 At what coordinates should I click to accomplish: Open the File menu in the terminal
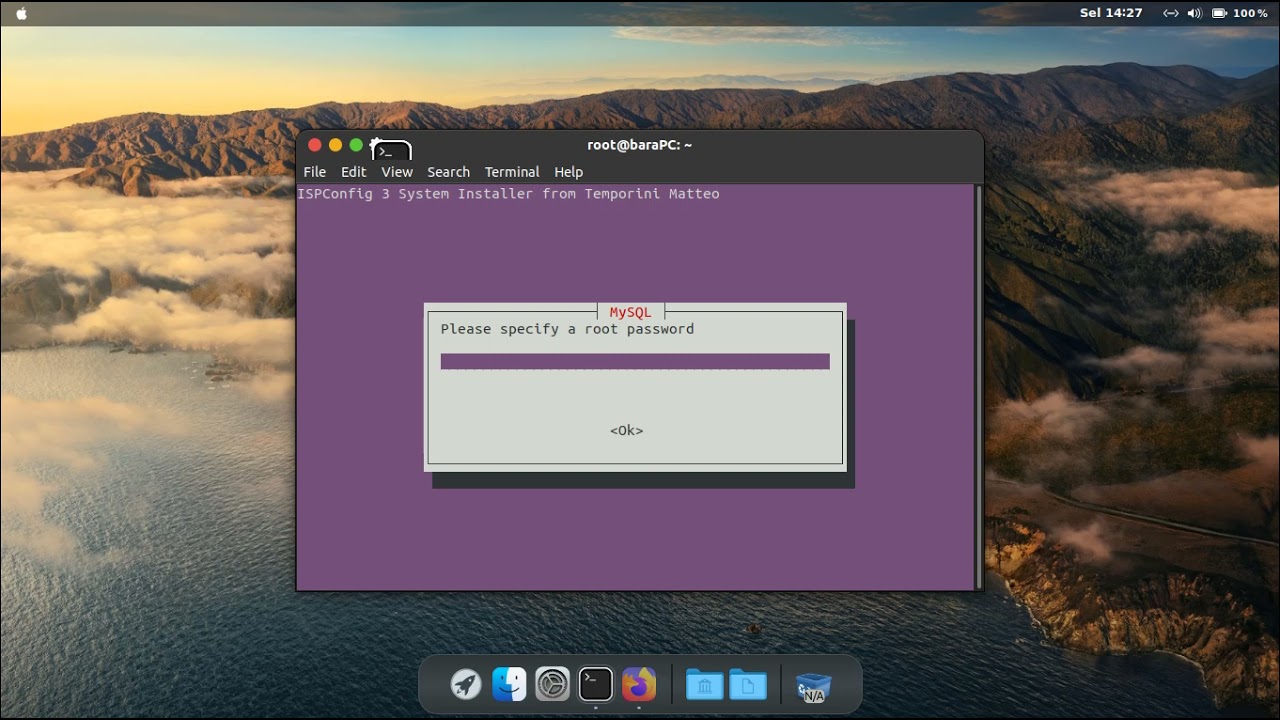coord(314,172)
